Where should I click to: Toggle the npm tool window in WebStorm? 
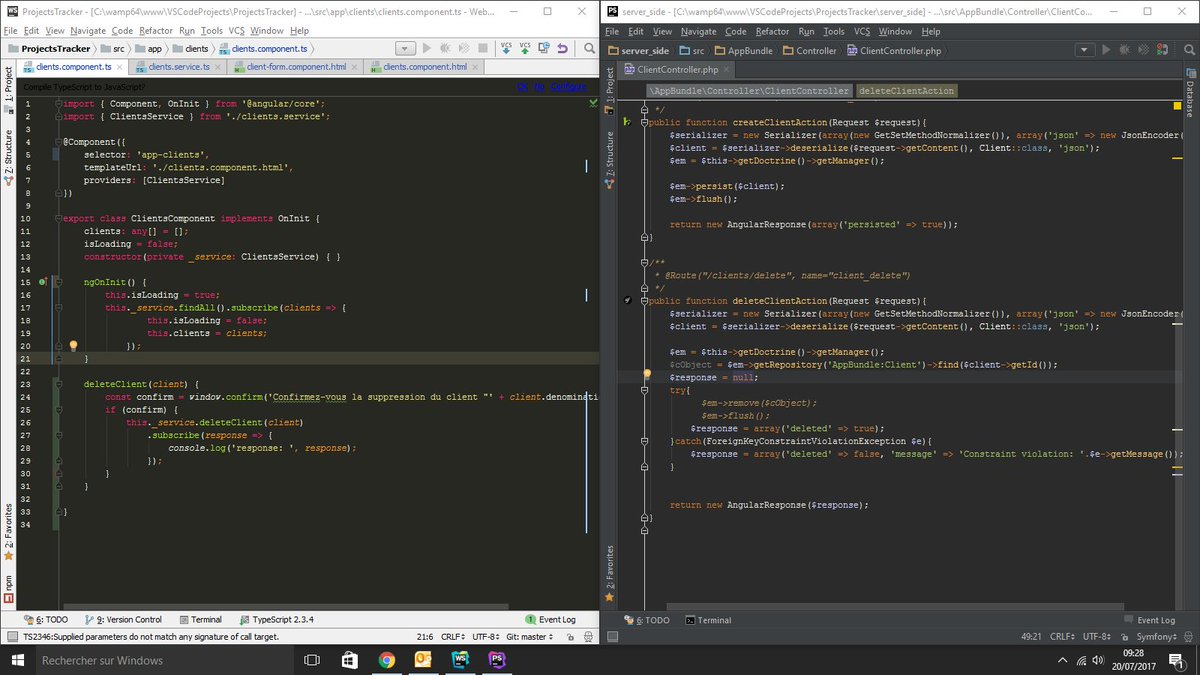(x=8, y=590)
